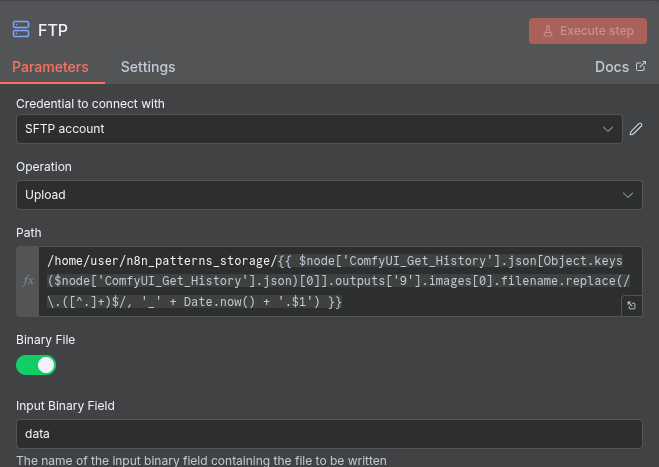Screen dimensions: 659x467
Task: Click the FTP node title text
Action: click(53, 30)
